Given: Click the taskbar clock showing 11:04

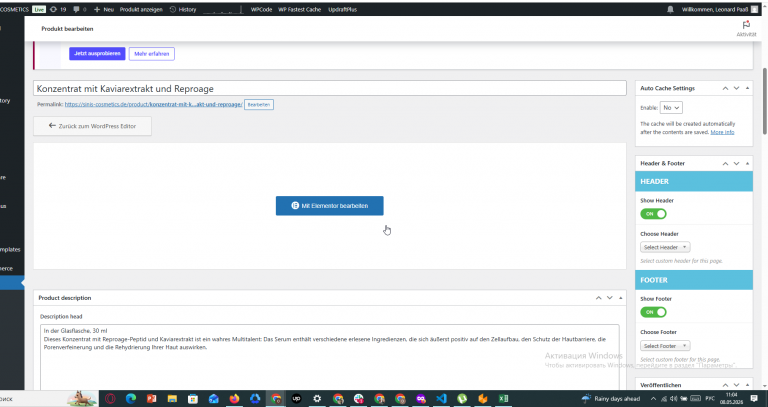Looking at the screenshot, I should click(x=731, y=398).
